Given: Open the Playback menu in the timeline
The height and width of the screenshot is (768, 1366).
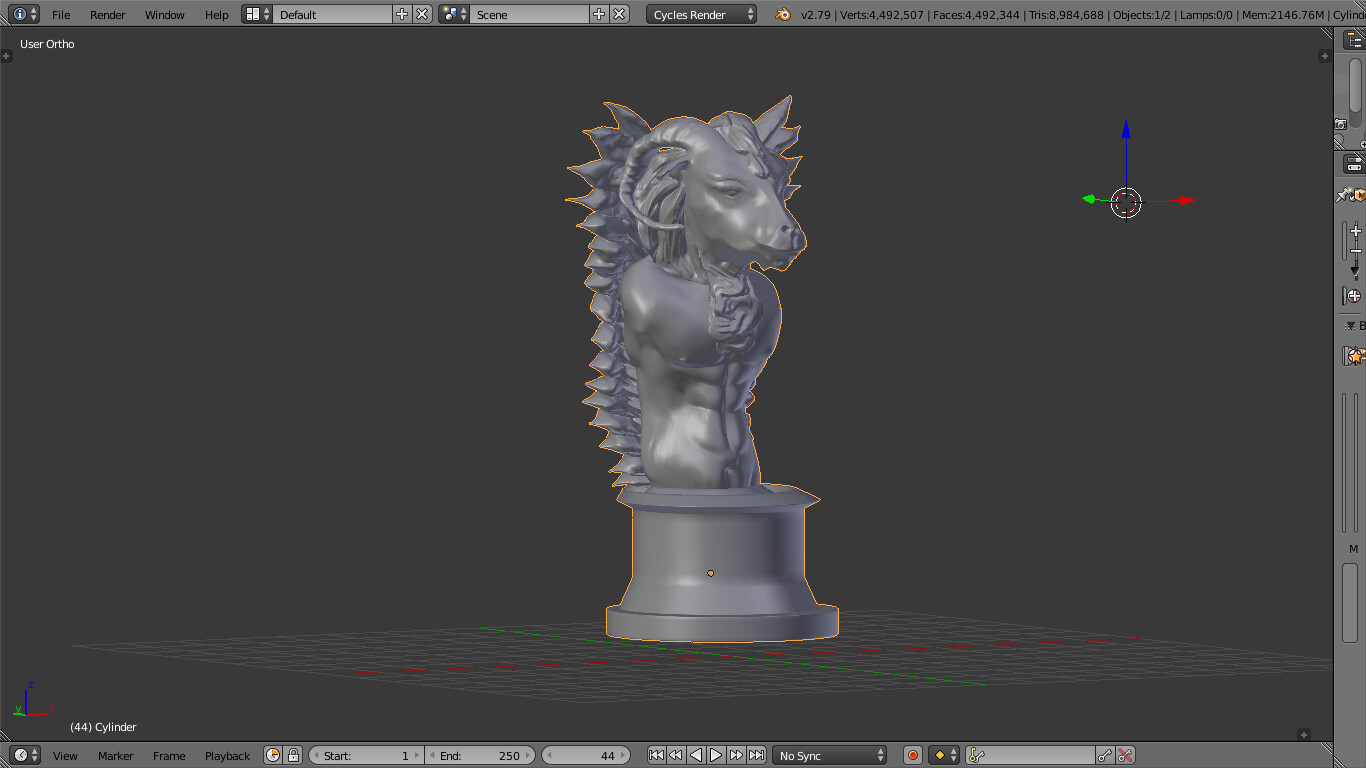Looking at the screenshot, I should [x=226, y=755].
